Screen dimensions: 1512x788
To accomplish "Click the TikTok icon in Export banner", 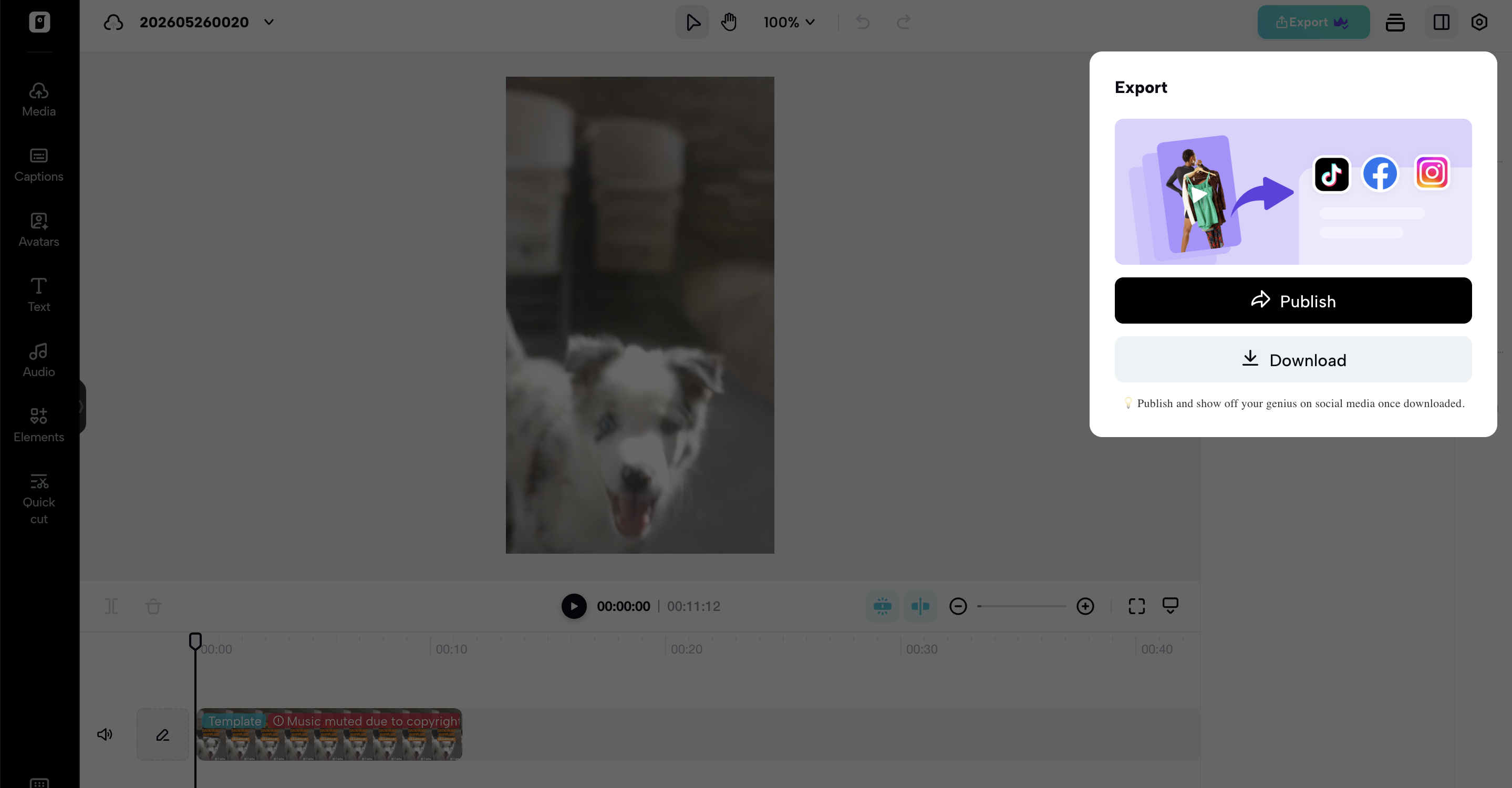I will (1331, 174).
